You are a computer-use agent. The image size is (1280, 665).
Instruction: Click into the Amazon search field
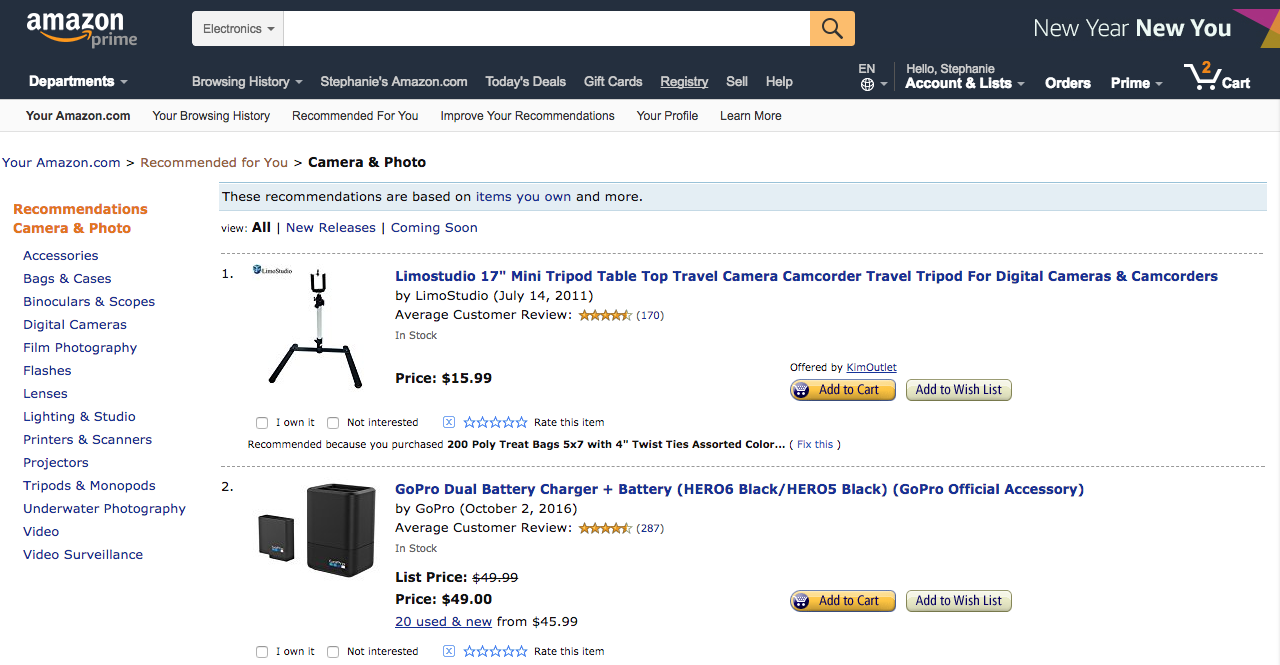546,29
